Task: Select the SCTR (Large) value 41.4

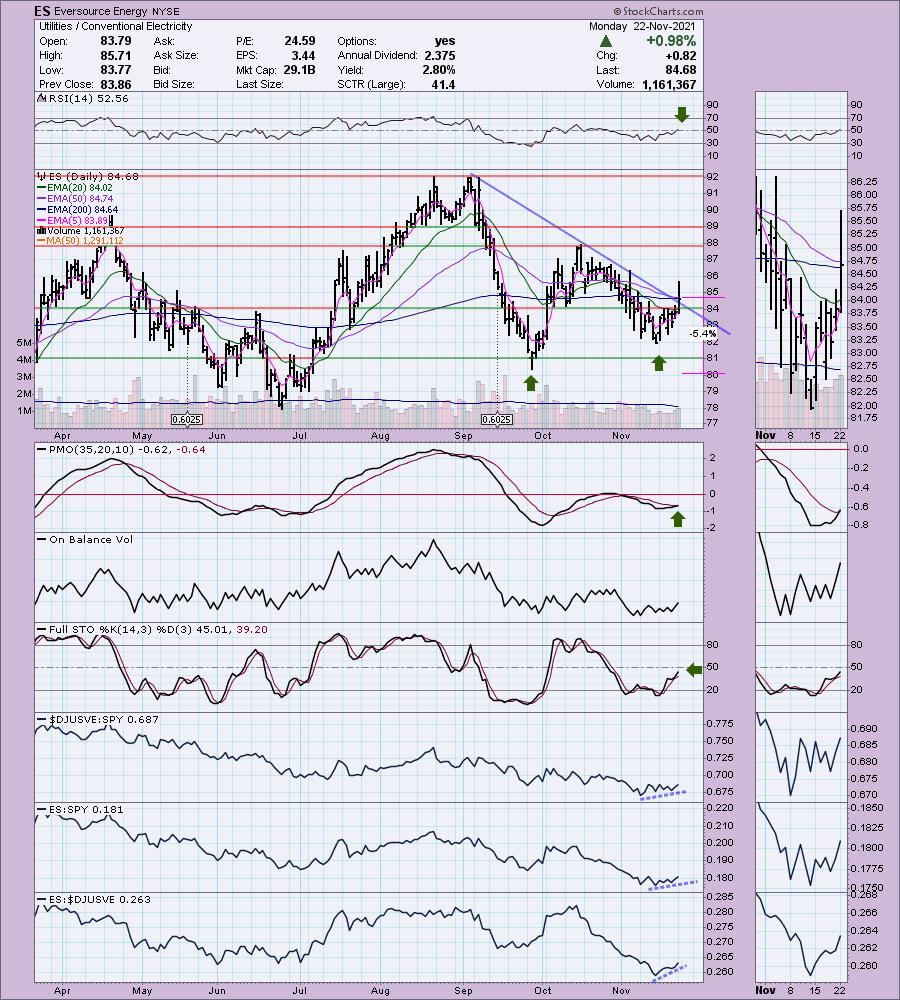Action: (x=443, y=84)
